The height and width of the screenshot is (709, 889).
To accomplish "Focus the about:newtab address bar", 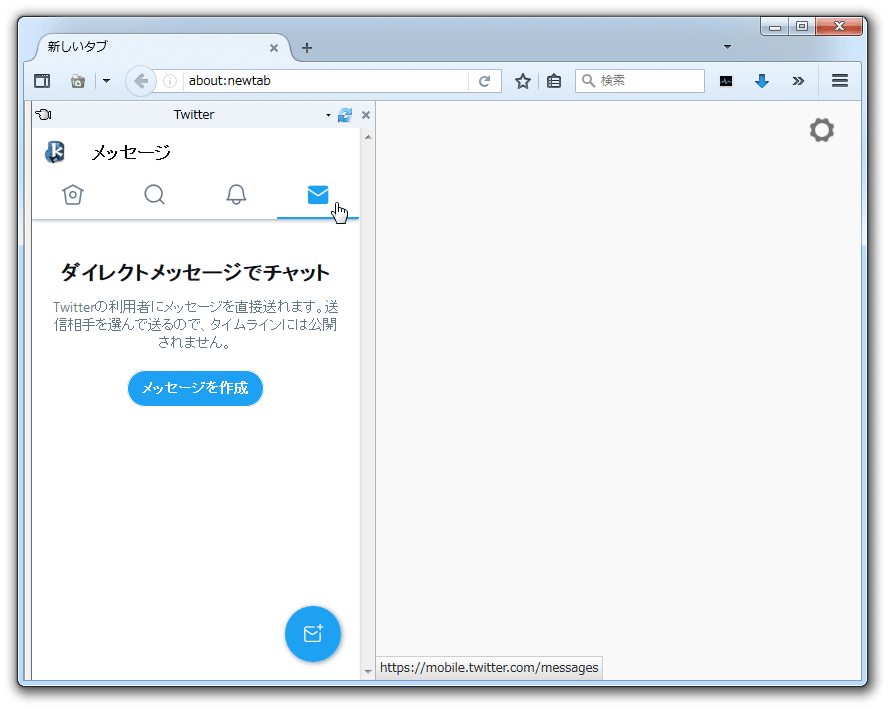I will click(326, 81).
